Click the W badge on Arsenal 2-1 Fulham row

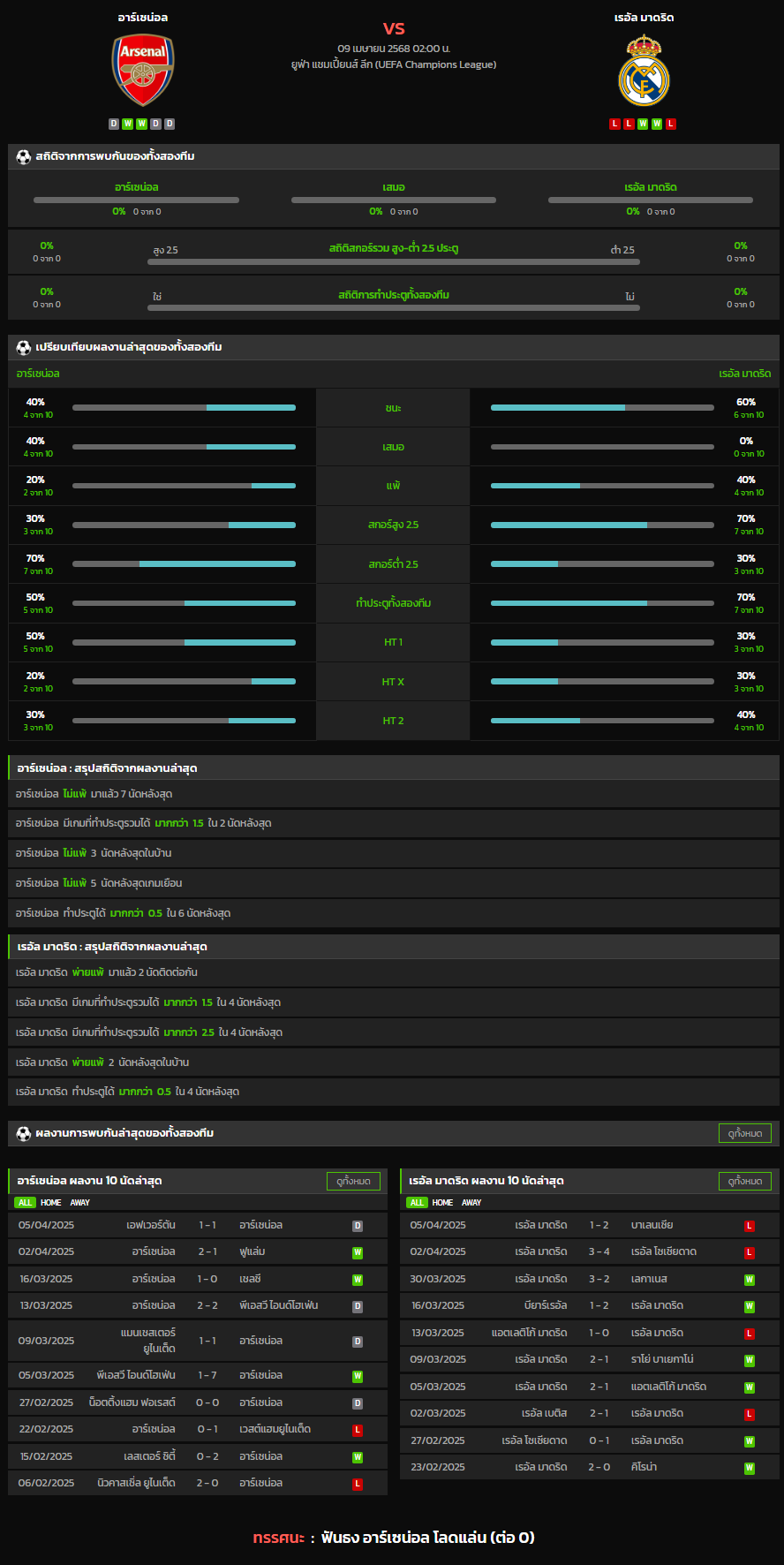358,1252
